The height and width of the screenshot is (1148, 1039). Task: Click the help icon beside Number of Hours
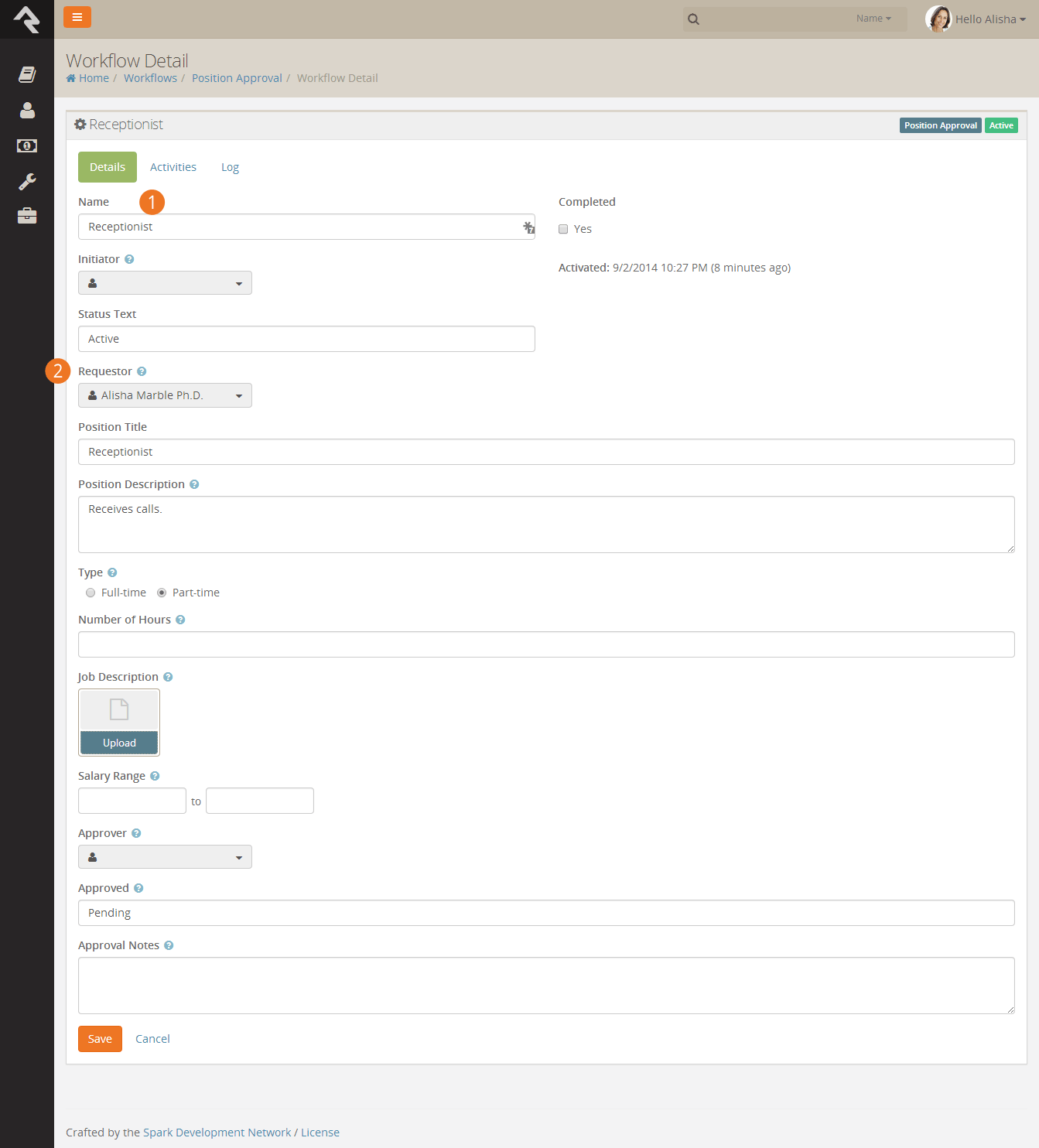point(180,620)
